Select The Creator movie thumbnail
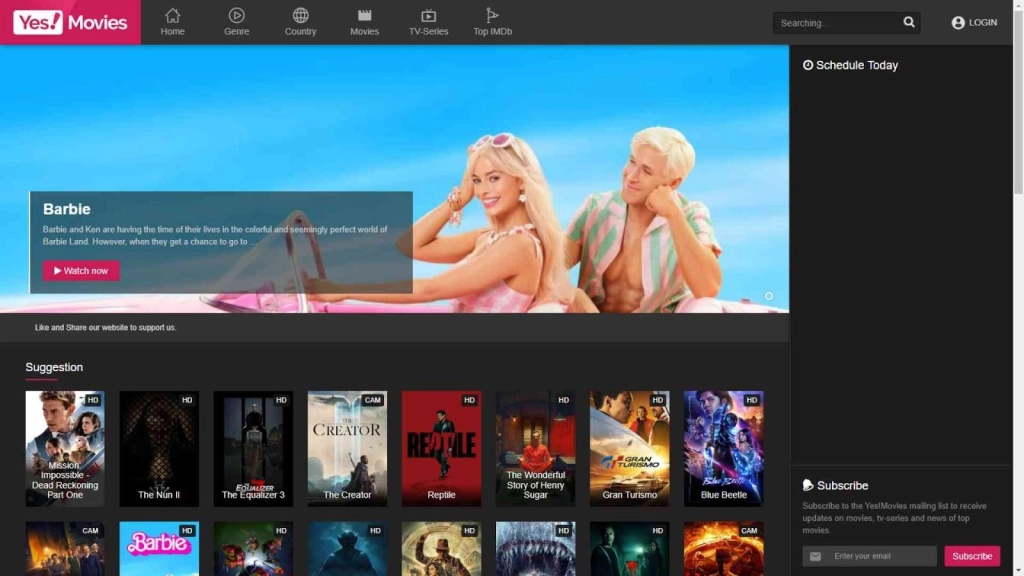 347,448
